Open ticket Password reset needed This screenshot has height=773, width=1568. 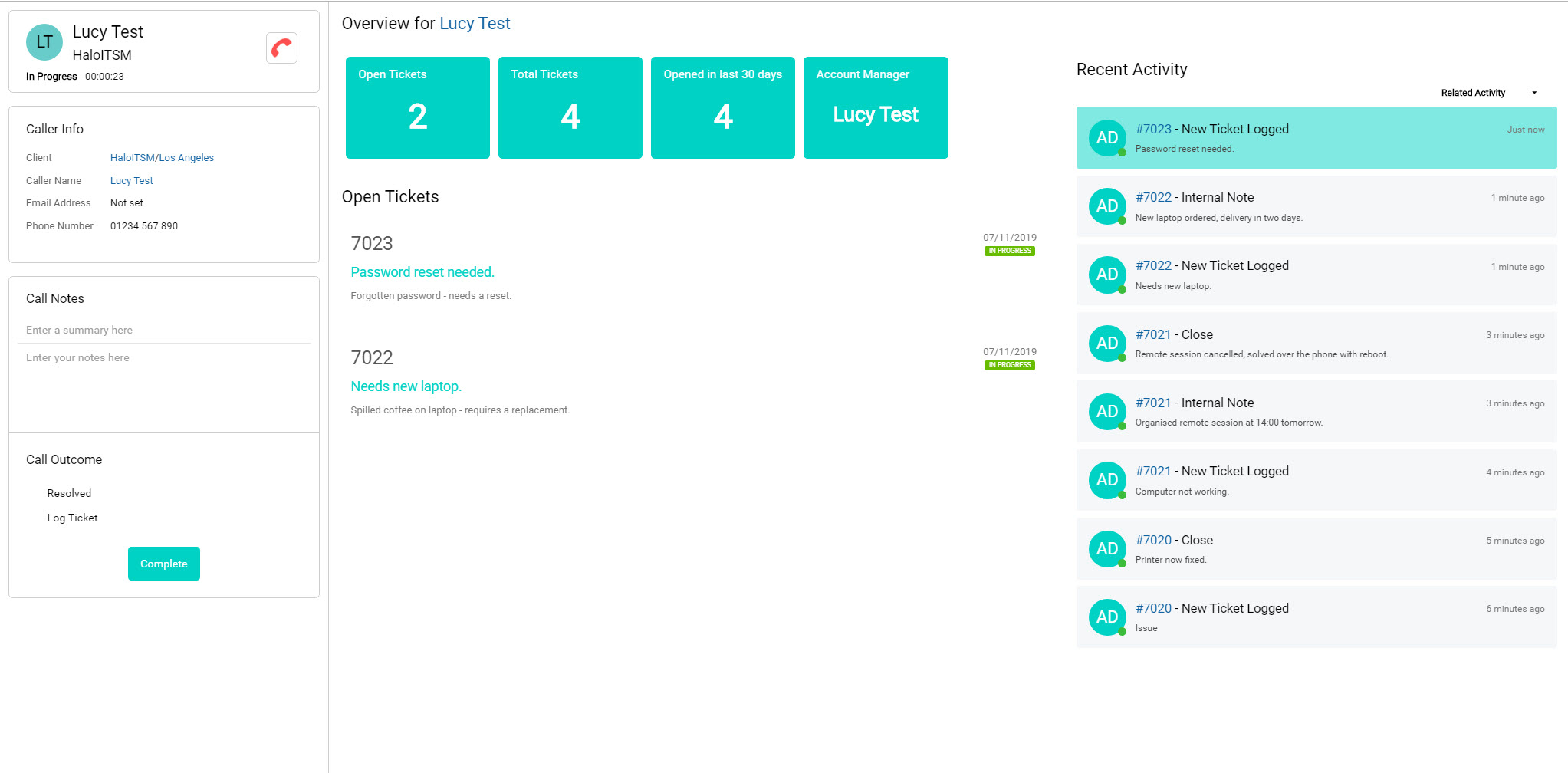(422, 272)
